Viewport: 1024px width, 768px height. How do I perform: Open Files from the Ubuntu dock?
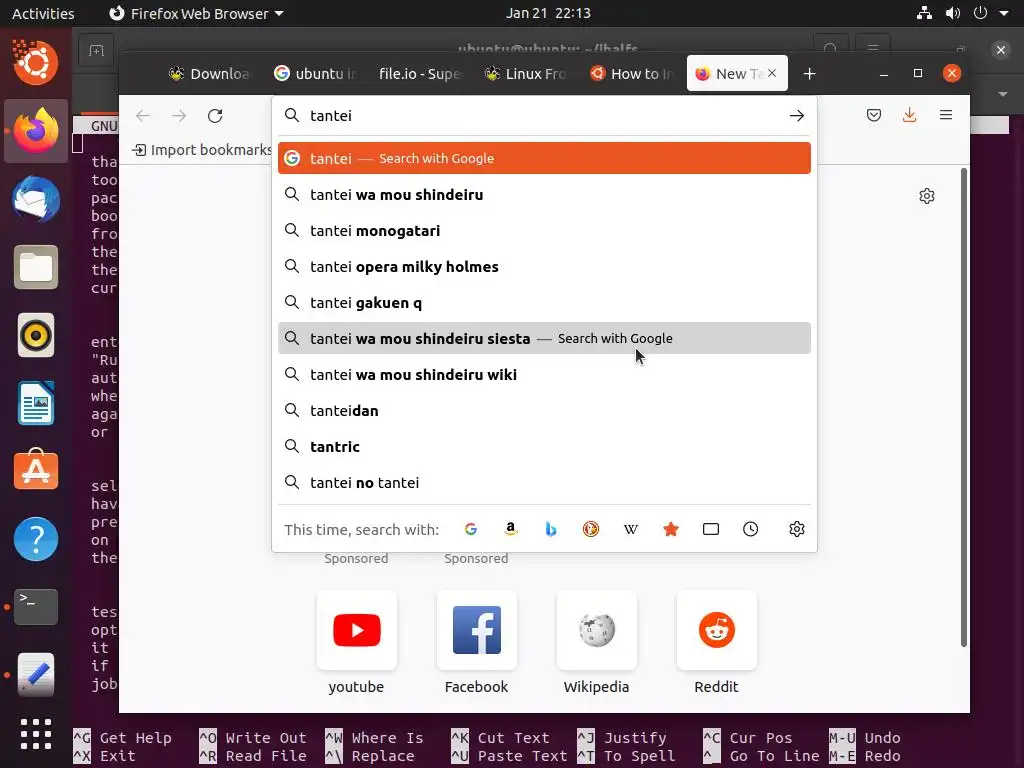tap(36, 267)
